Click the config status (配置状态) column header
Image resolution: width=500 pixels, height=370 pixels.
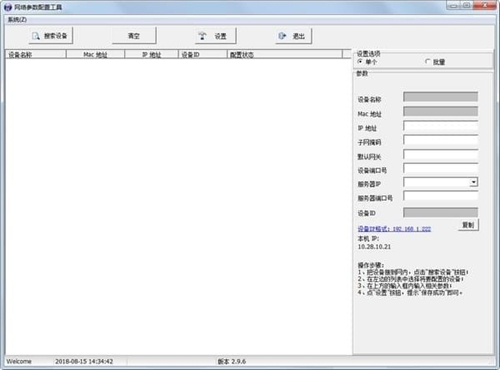click(x=285, y=54)
